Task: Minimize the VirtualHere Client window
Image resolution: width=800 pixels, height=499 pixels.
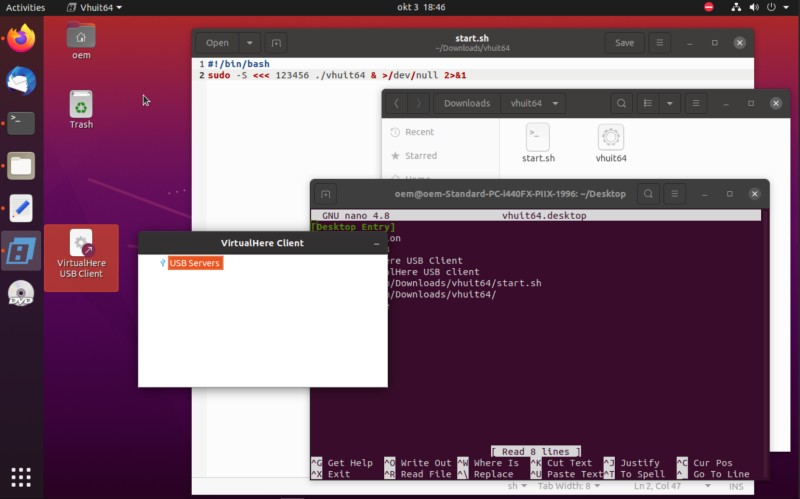Action: [x=377, y=243]
